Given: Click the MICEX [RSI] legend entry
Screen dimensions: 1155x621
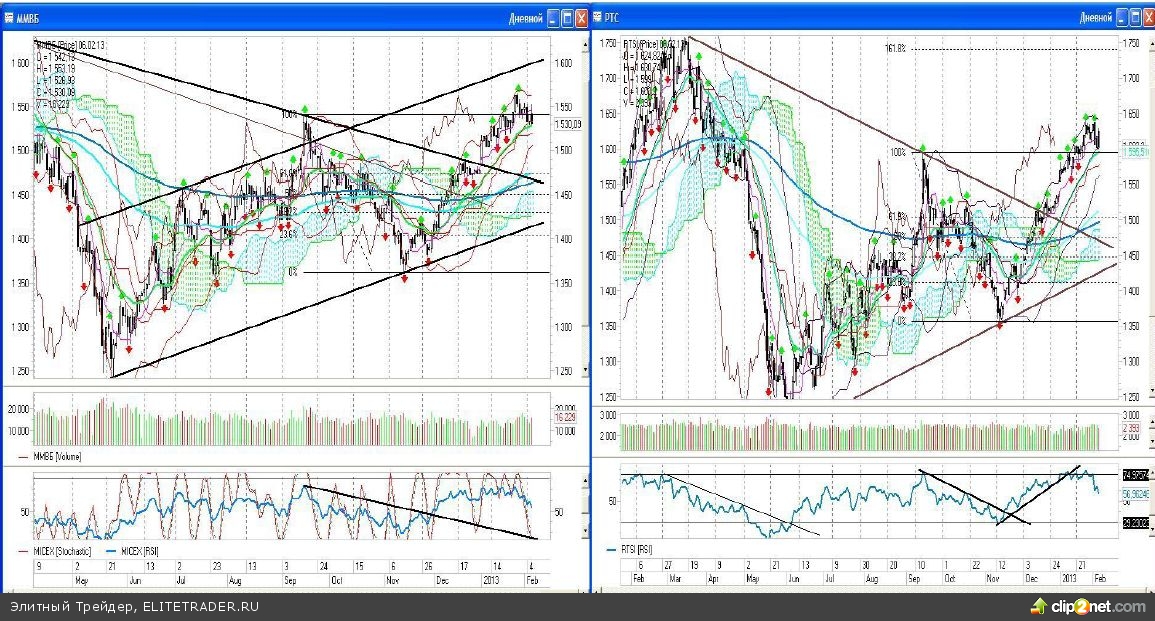Looking at the screenshot, I should [x=143, y=550].
